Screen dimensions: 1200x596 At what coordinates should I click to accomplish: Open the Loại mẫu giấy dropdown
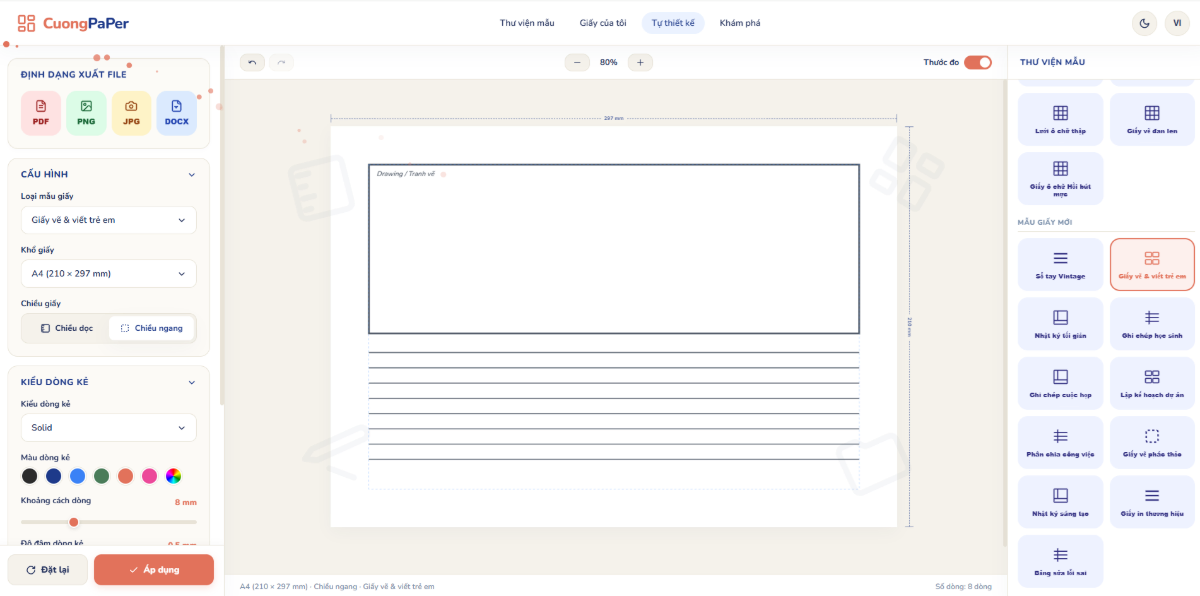point(108,220)
